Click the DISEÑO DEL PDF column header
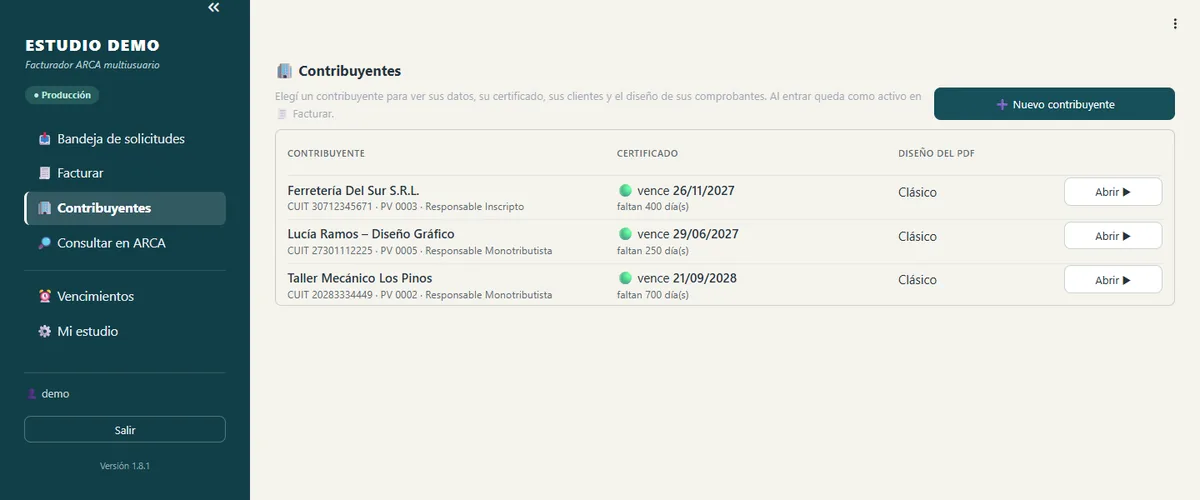The height and width of the screenshot is (500, 1200). tap(938, 153)
